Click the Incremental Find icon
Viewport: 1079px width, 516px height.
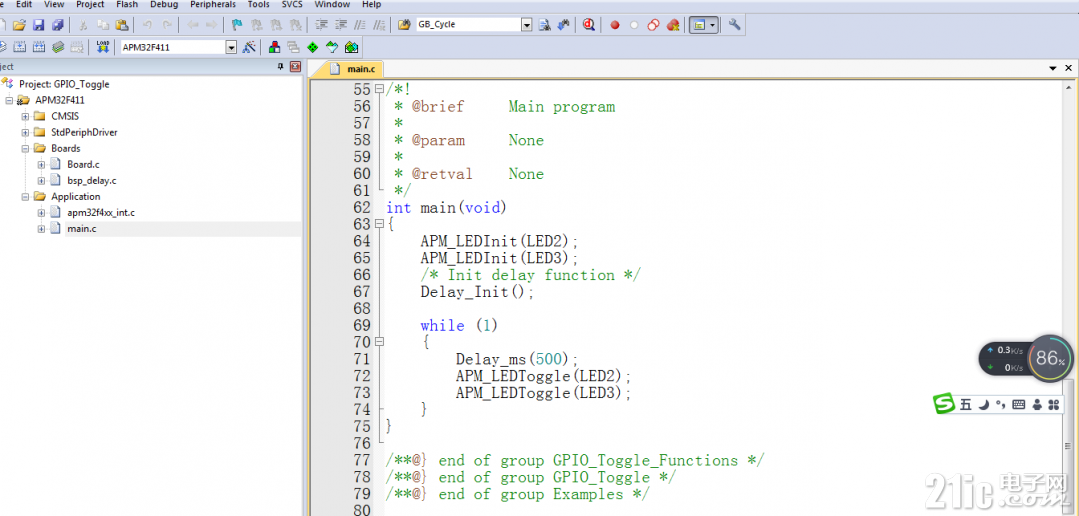coord(564,25)
